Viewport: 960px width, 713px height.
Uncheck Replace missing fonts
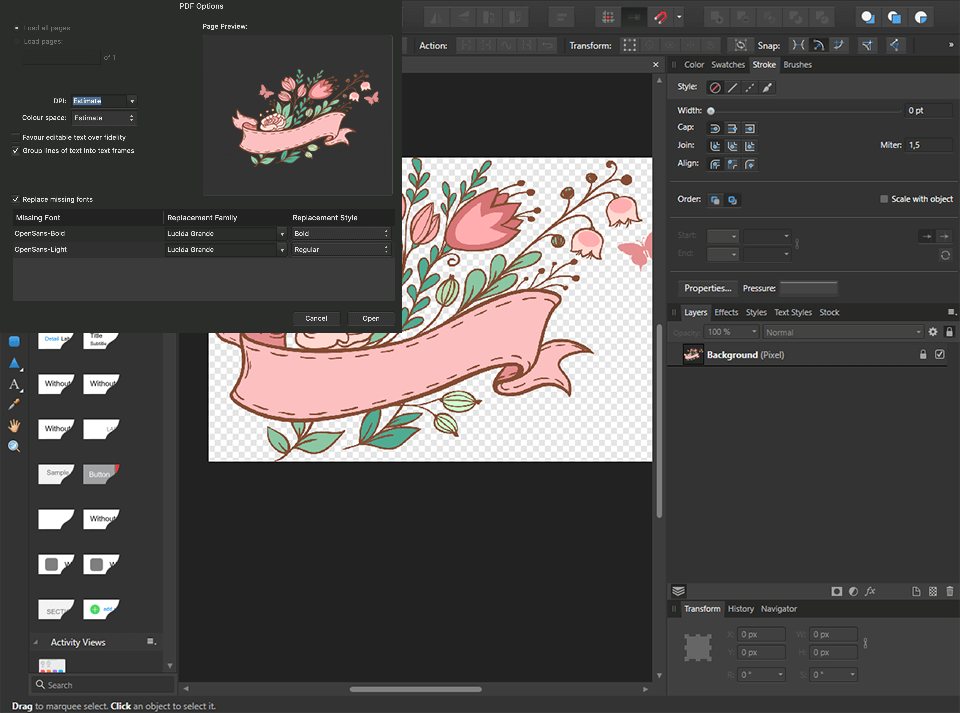[15, 199]
